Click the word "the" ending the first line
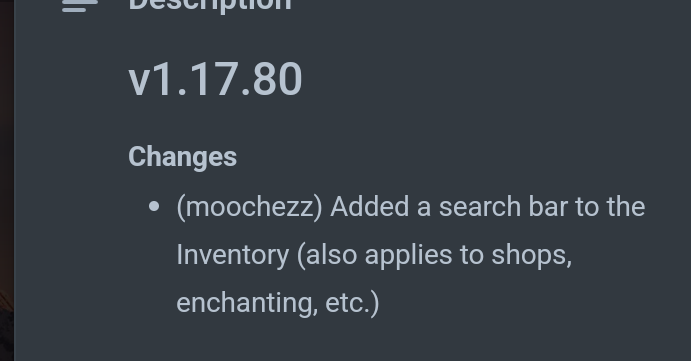The image size is (691, 361). click(x=626, y=207)
